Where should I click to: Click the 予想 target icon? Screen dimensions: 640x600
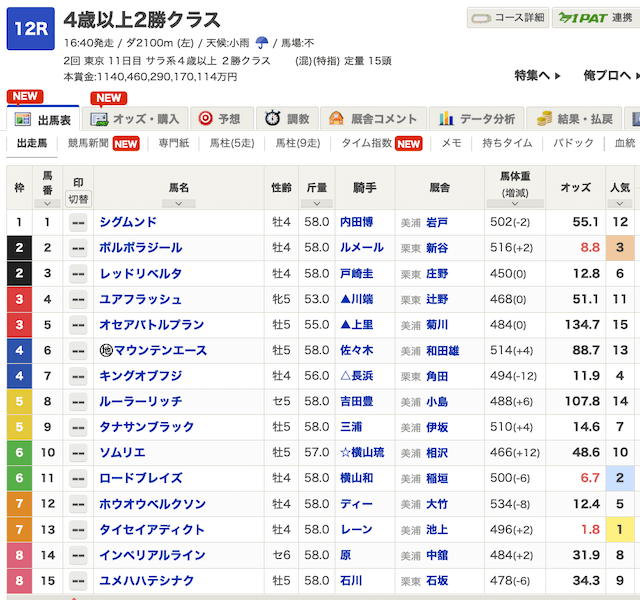[x=205, y=119]
